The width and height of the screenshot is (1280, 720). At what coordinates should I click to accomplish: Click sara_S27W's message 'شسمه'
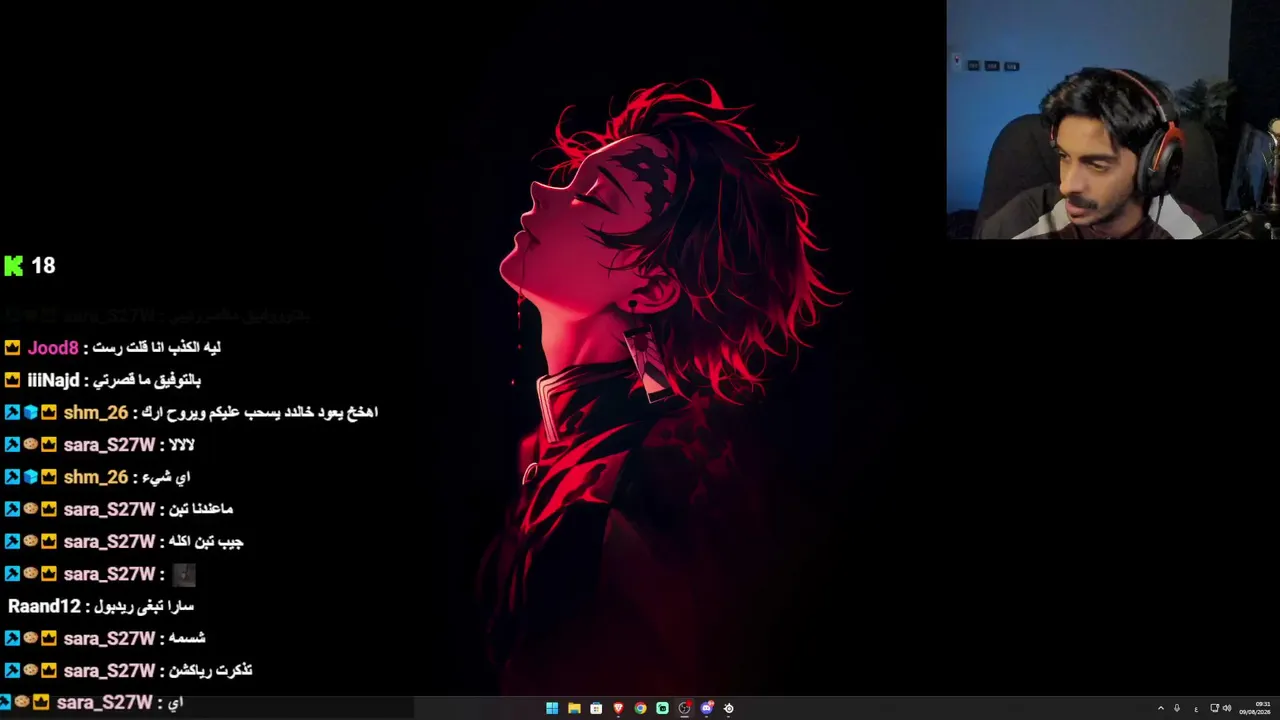[x=186, y=638]
